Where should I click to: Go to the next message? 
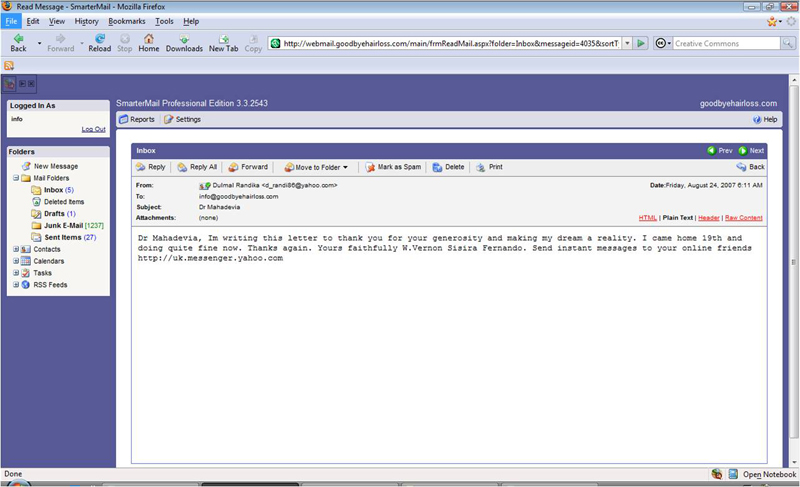(x=750, y=150)
